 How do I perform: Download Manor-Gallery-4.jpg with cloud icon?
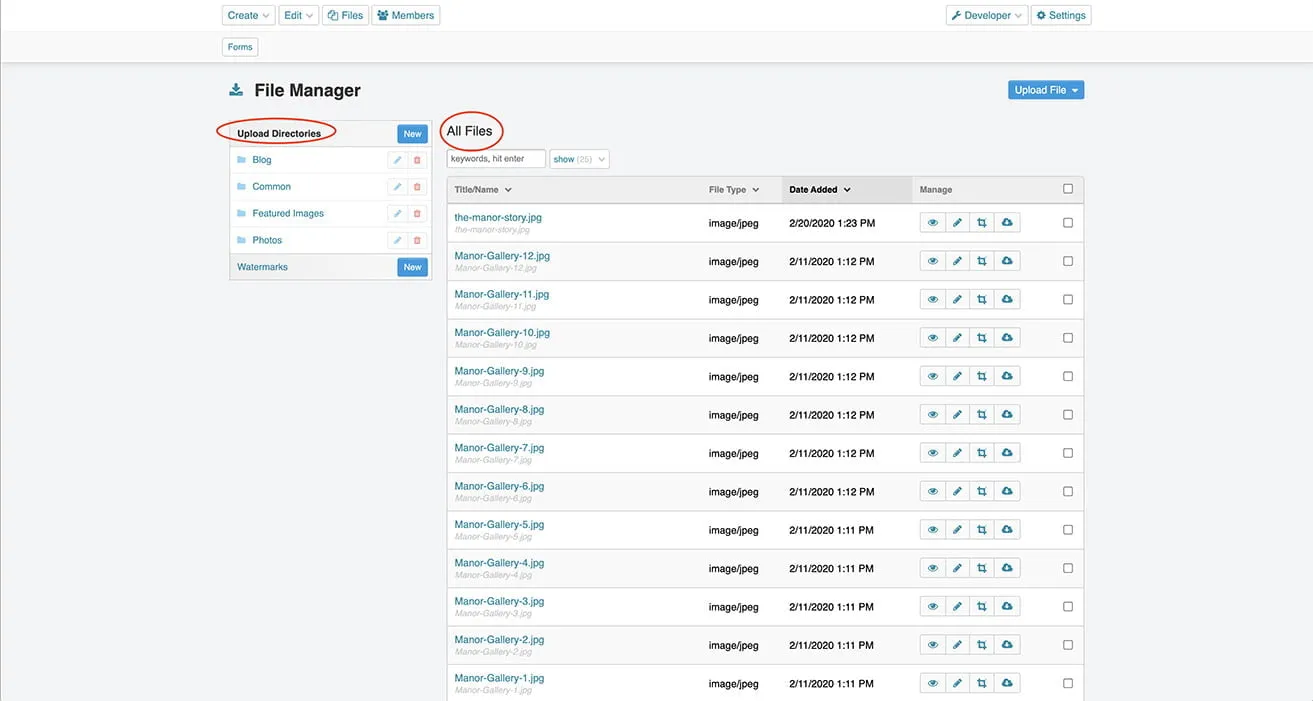1007,568
